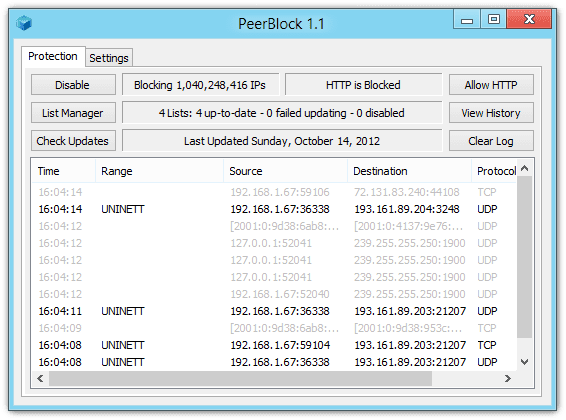Image resolution: width=566 pixels, height=420 pixels.
Task: Check for list updates
Action: tap(73, 141)
